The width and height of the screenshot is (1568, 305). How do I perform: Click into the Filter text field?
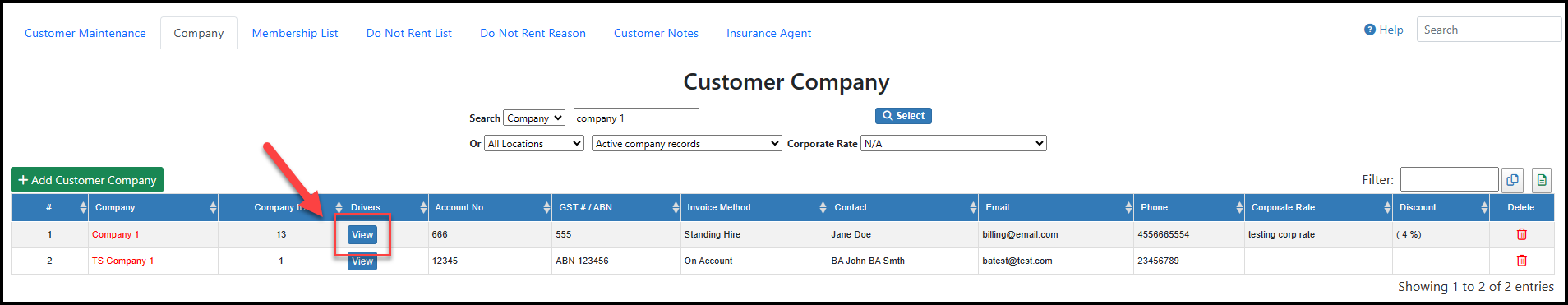pyautogui.click(x=1449, y=179)
